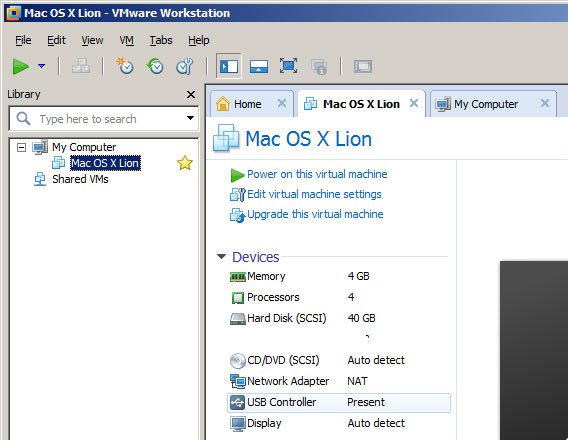
Task: Click the search magnifier icon
Action: [24, 118]
